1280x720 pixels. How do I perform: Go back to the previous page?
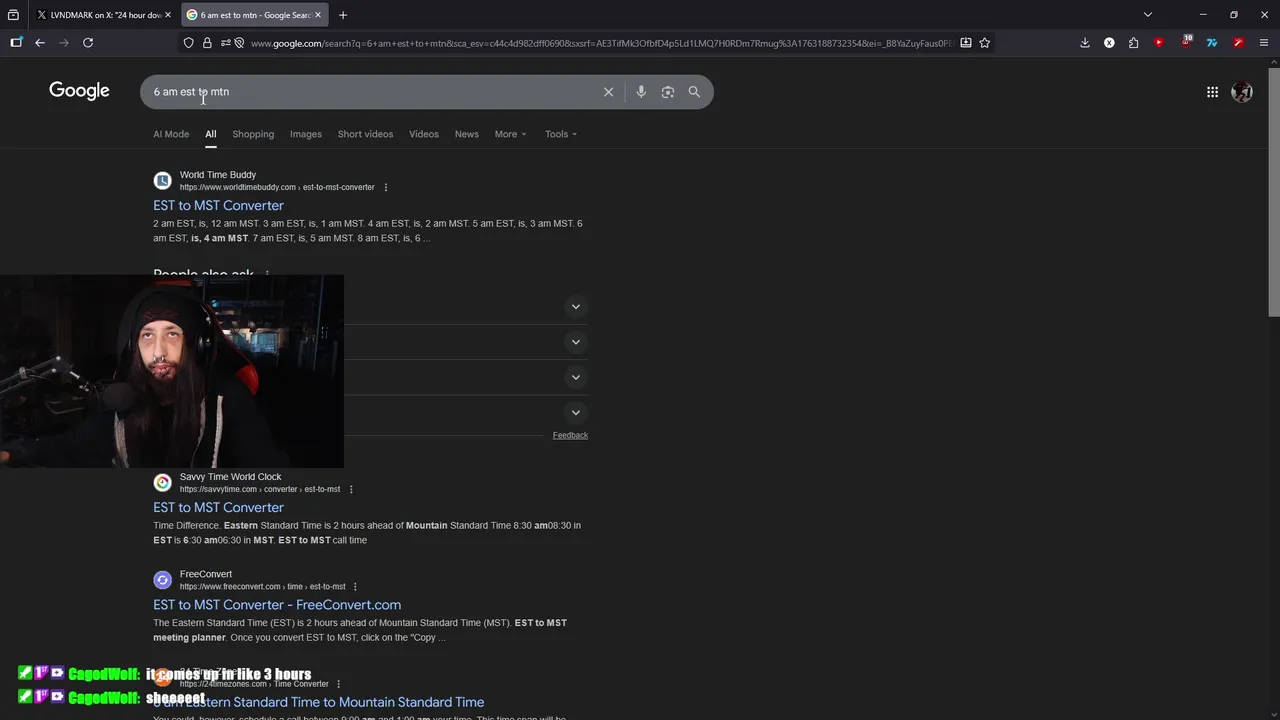[x=40, y=43]
